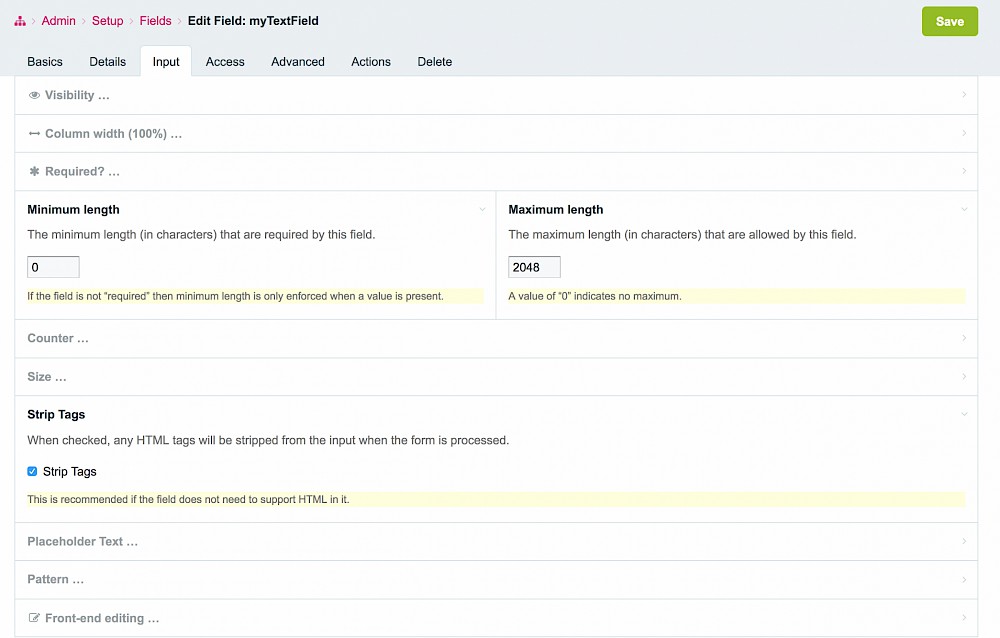Click collapse chevron on Maximum length panel
This screenshot has height=638, width=1000.
(x=964, y=210)
